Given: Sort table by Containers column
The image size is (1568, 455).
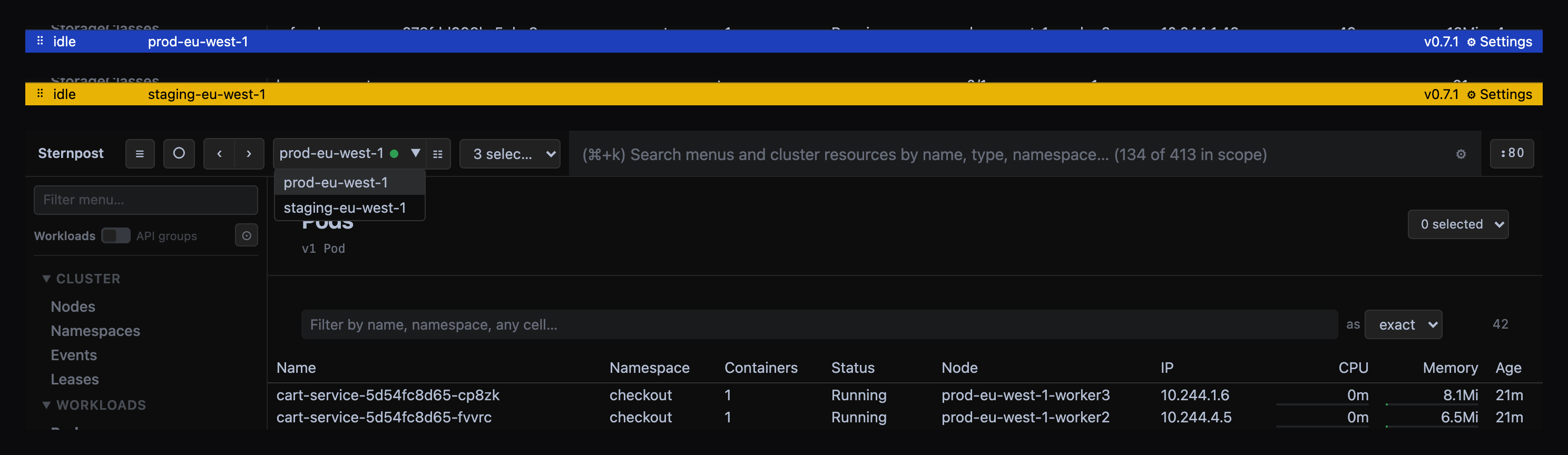Looking at the screenshot, I should tap(761, 368).
